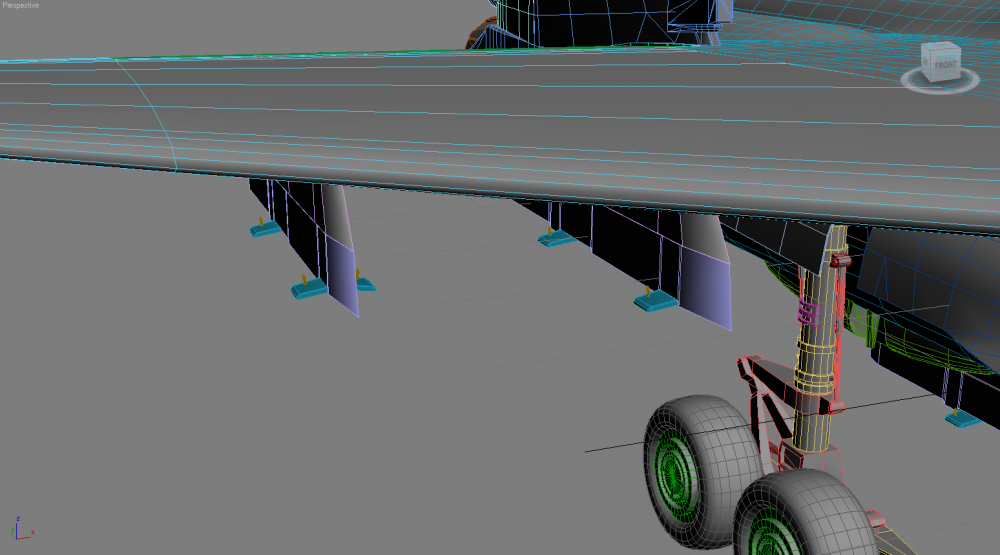
Task: Click the FRONT face of the ViewCube
Action: tap(945, 65)
